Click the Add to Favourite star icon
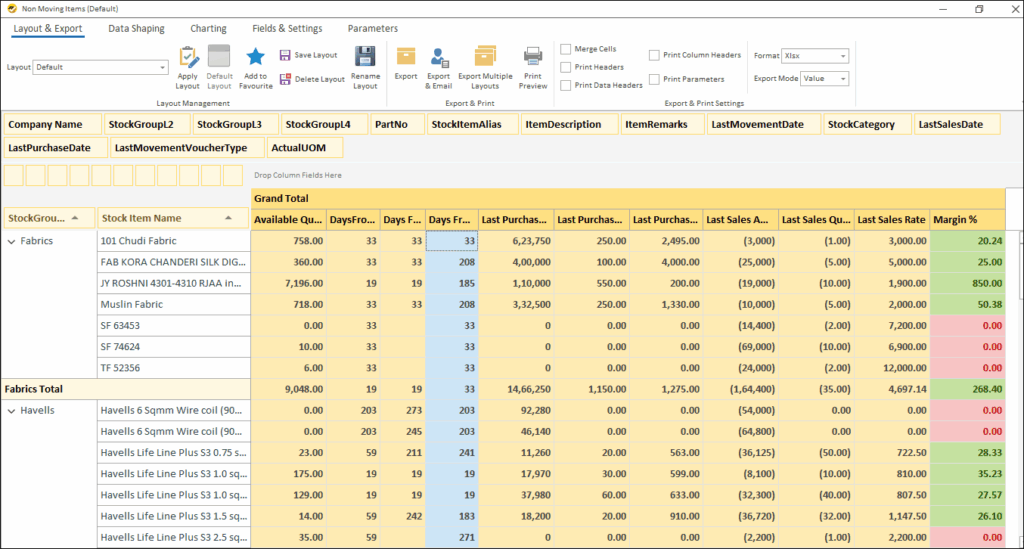 pos(255,58)
